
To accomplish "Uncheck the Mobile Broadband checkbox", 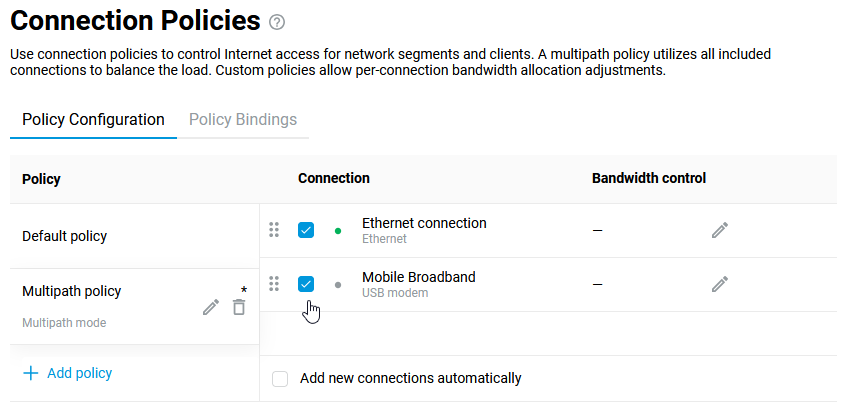I will [306, 284].
